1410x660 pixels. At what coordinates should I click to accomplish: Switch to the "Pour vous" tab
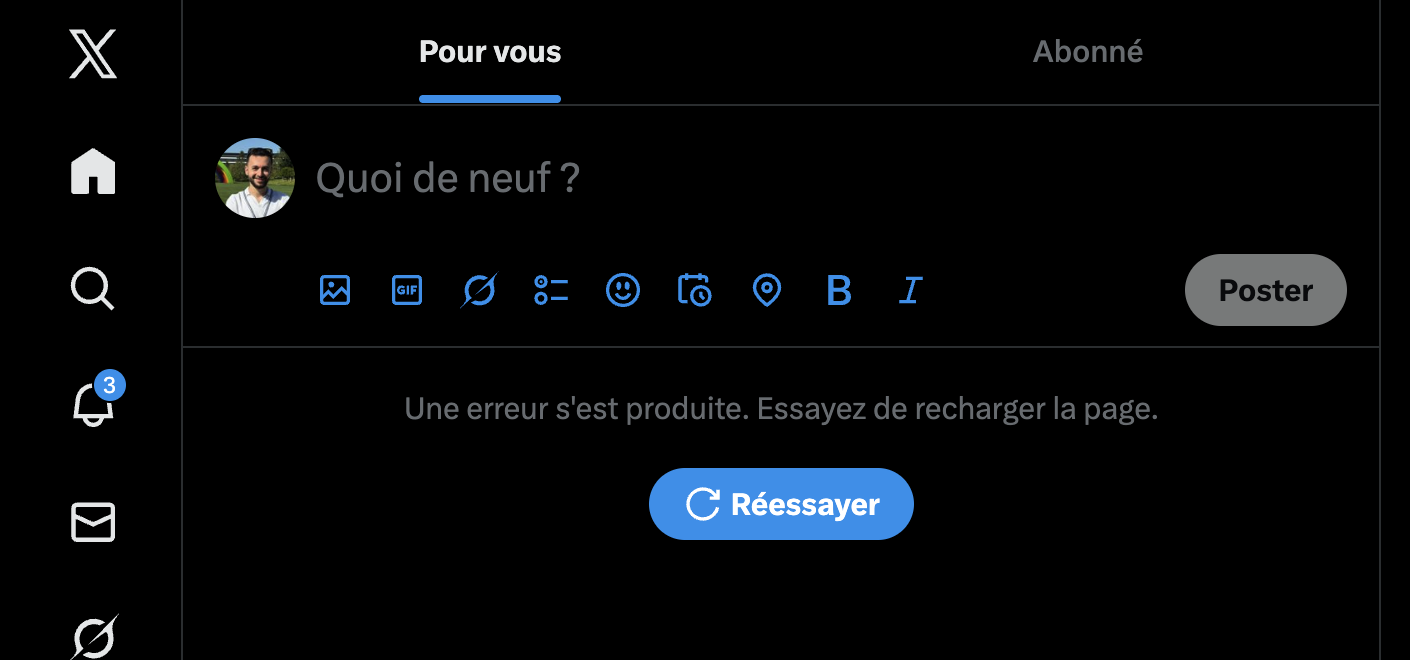(490, 52)
